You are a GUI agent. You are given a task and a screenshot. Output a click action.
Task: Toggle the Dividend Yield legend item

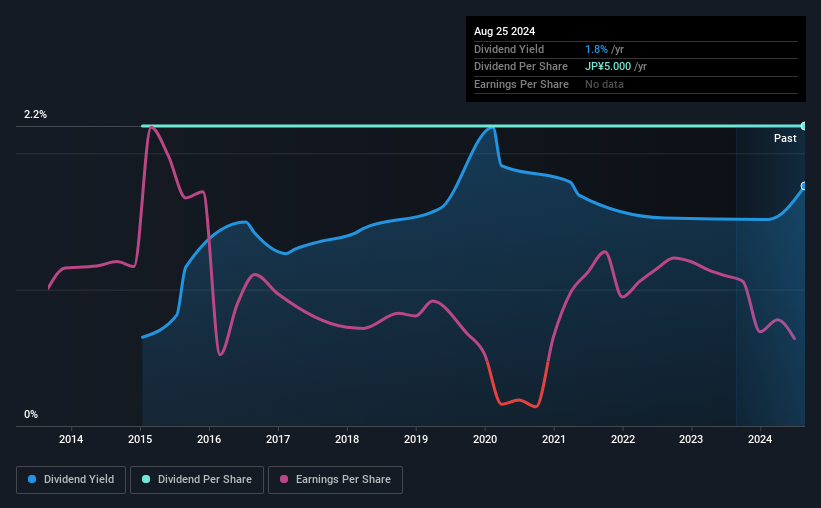coord(71,480)
